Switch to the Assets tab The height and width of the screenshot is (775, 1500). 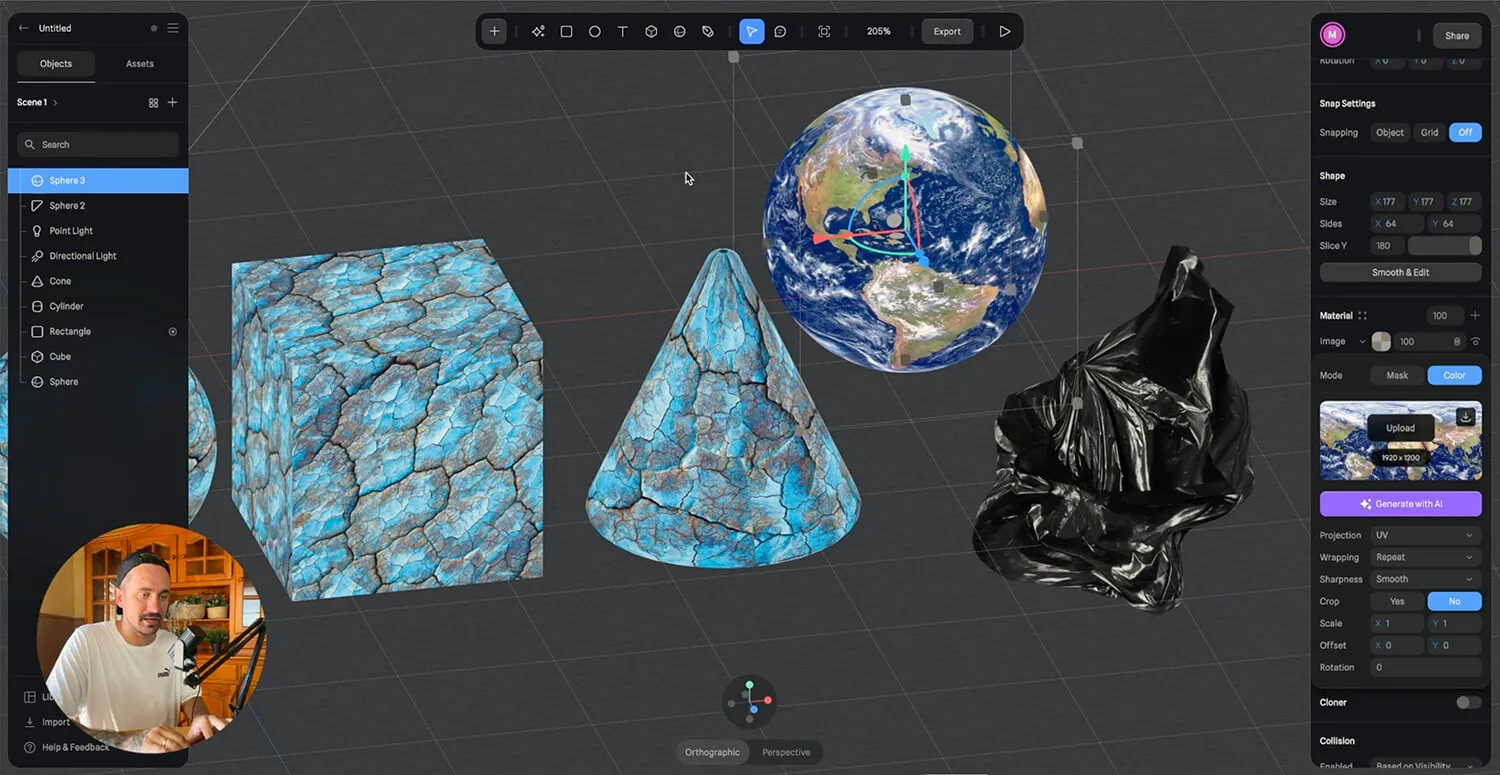[140, 64]
